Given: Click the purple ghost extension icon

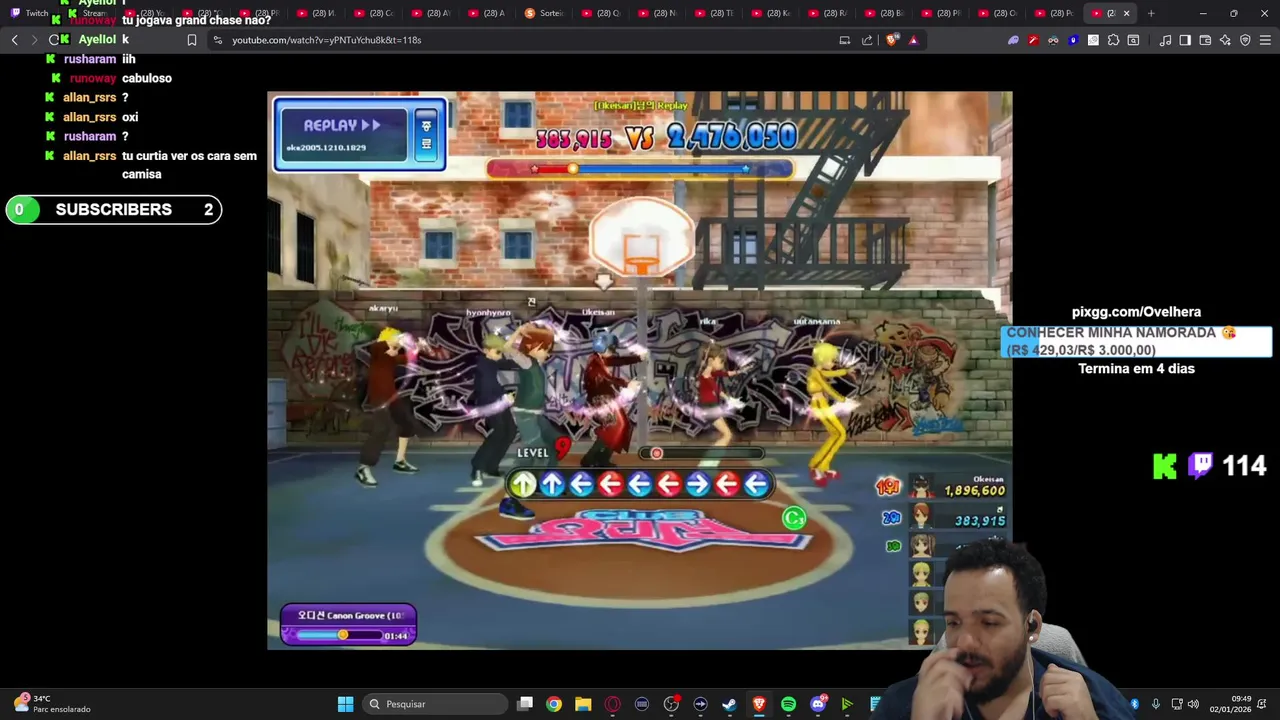Looking at the screenshot, I should tap(1013, 40).
